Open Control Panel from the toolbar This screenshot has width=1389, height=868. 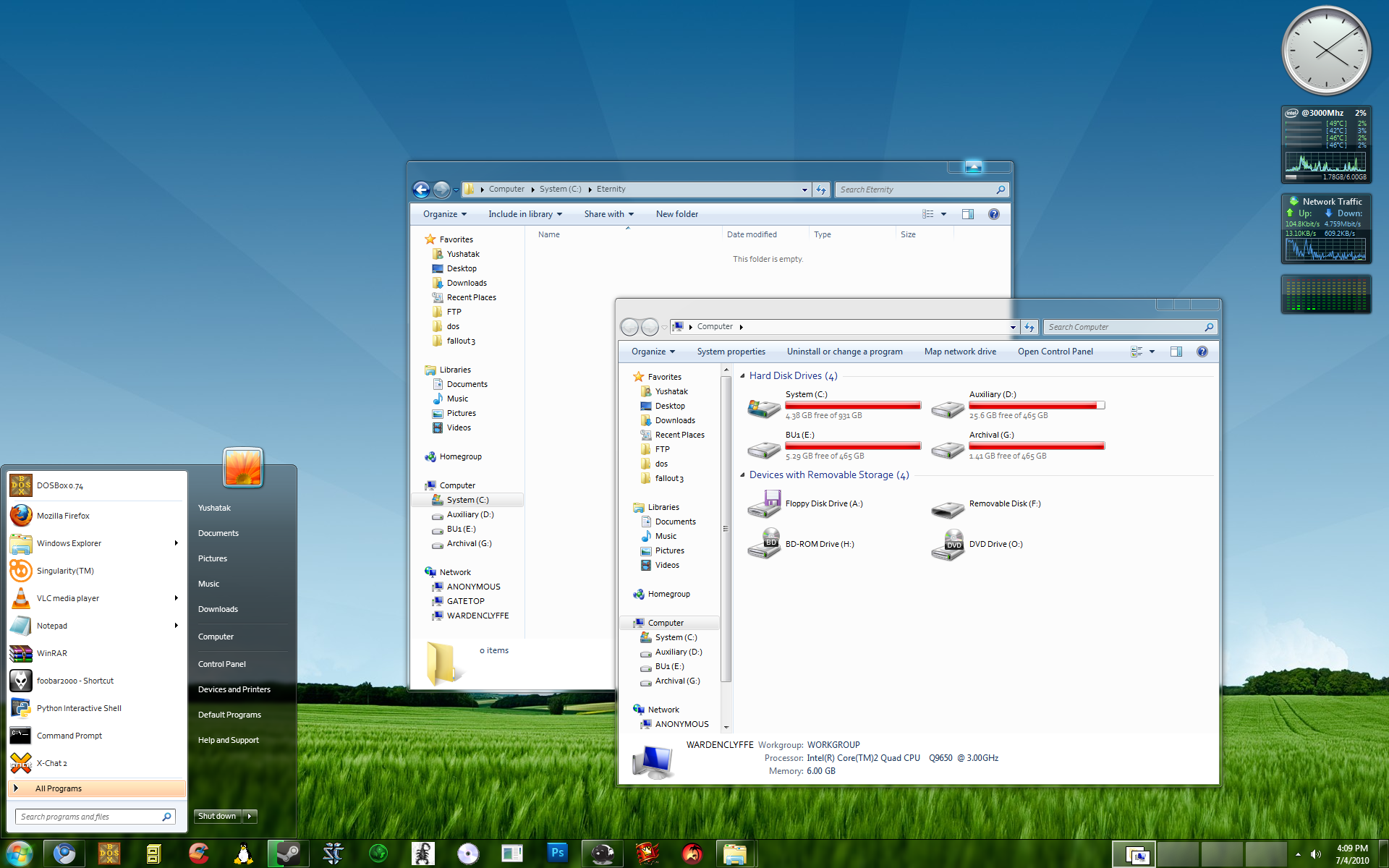click(1055, 352)
